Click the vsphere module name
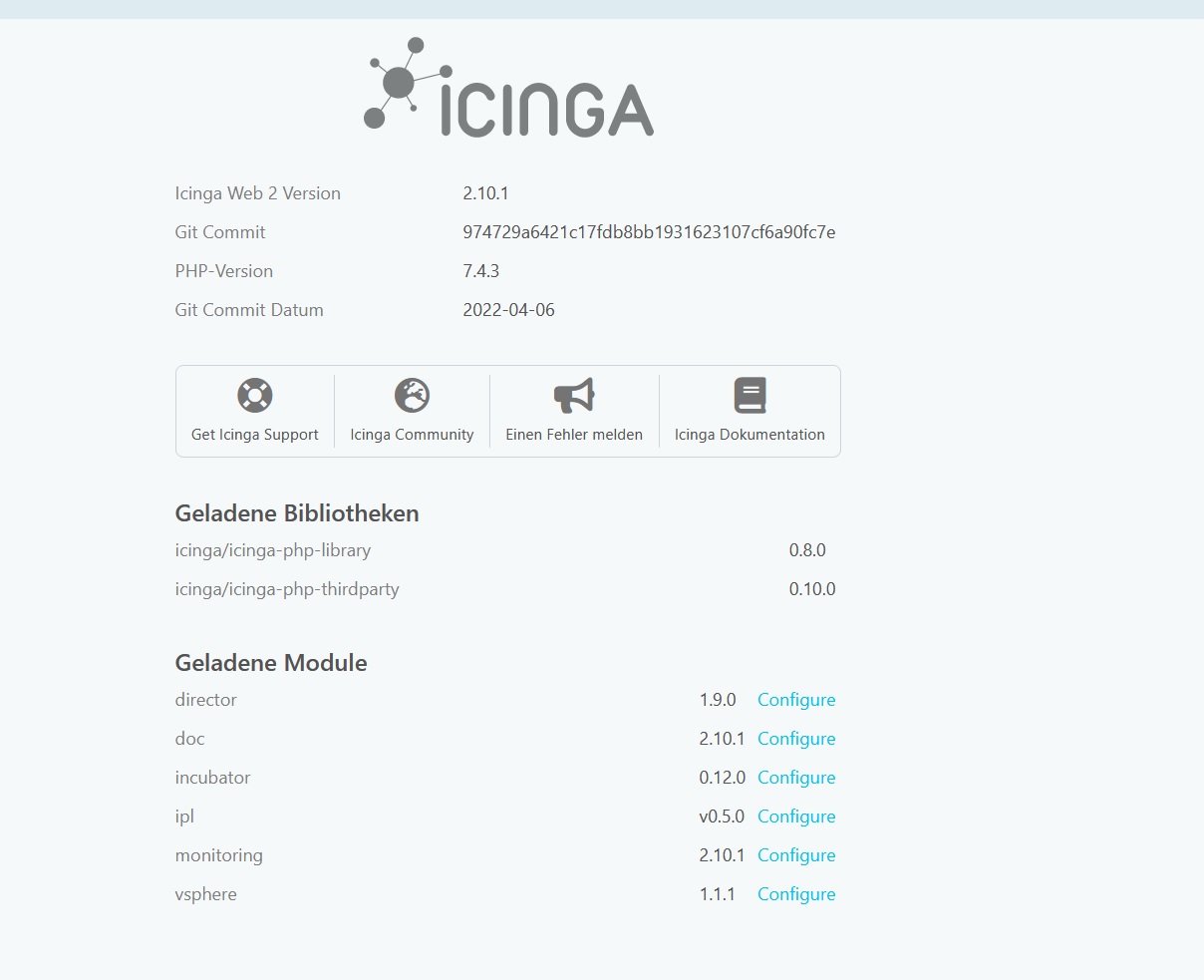Viewport: 1204px width, 980px height. pos(206,894)
